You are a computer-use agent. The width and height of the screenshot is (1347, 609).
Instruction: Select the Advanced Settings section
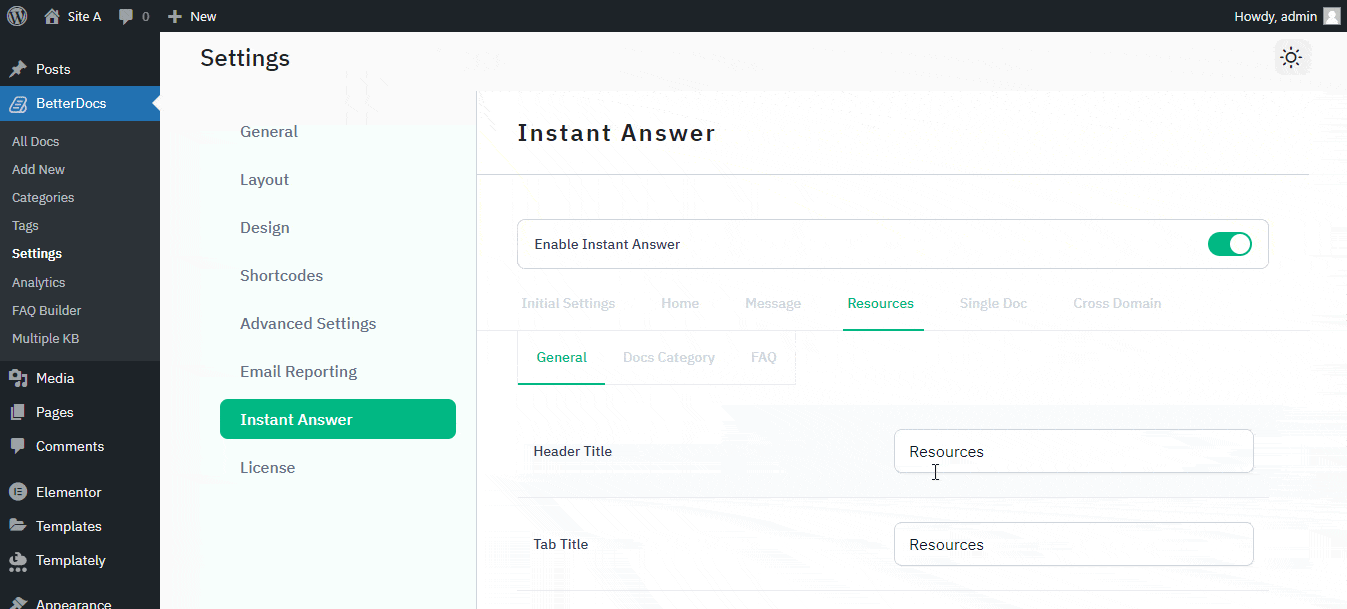tap(307, 323)
